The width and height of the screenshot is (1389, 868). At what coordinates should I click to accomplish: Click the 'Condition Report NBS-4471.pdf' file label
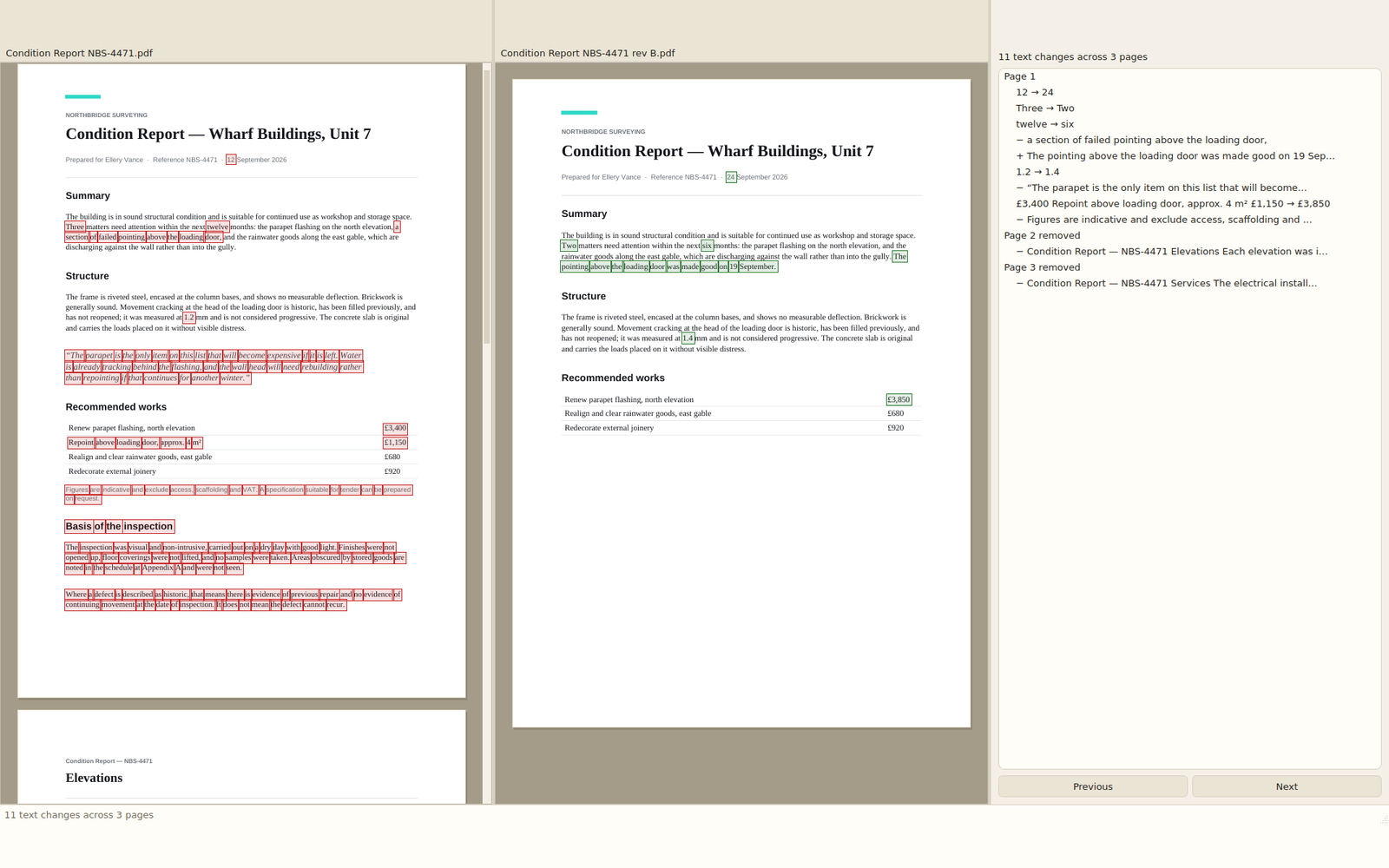(79, 53)
